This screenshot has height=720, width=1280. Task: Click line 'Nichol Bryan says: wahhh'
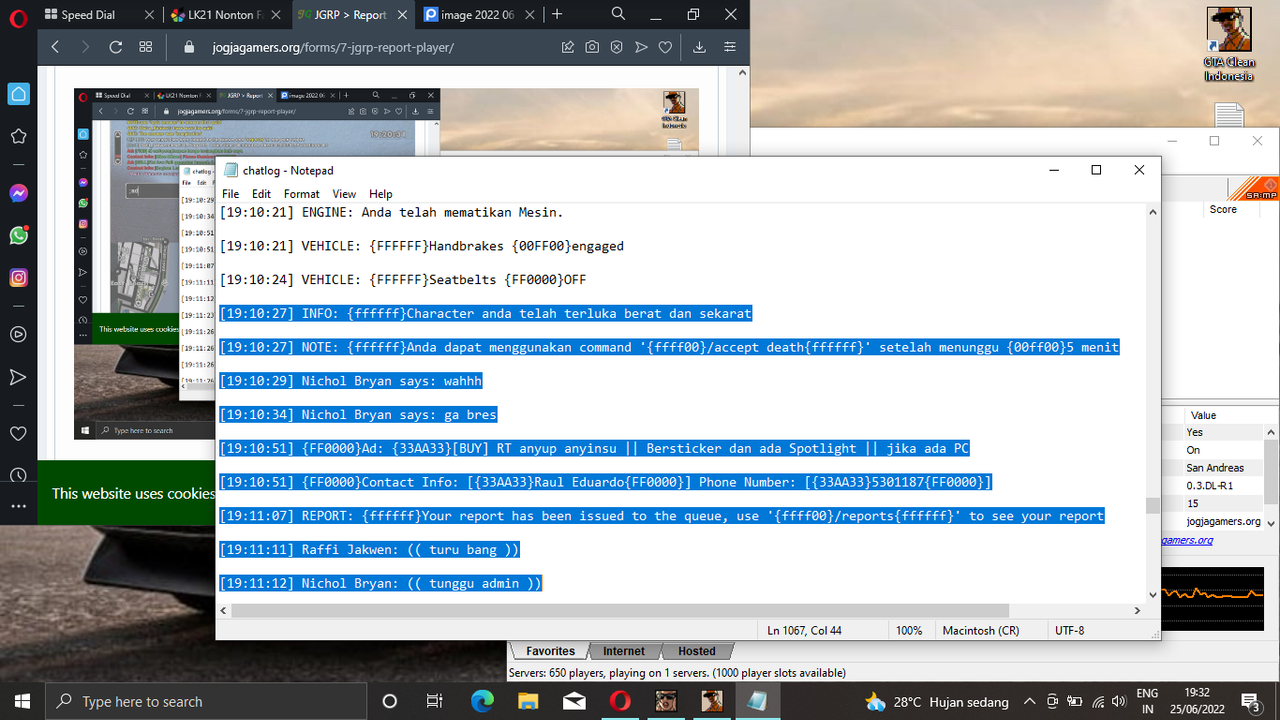(350, 381)
